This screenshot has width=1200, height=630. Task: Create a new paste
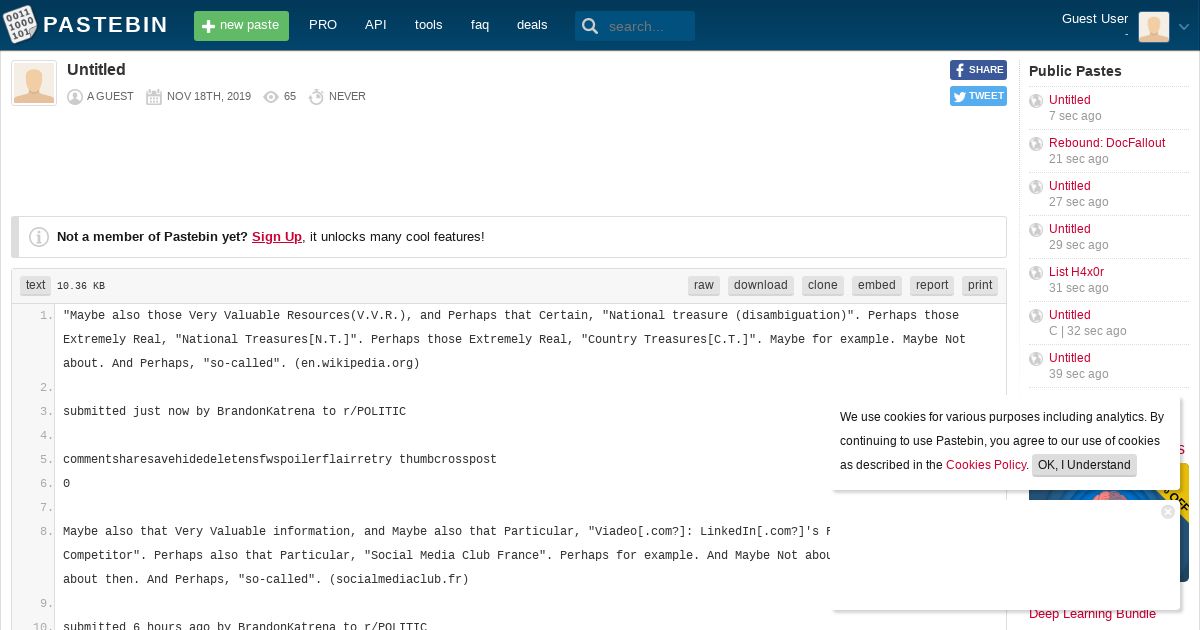(x=241, y=26)
